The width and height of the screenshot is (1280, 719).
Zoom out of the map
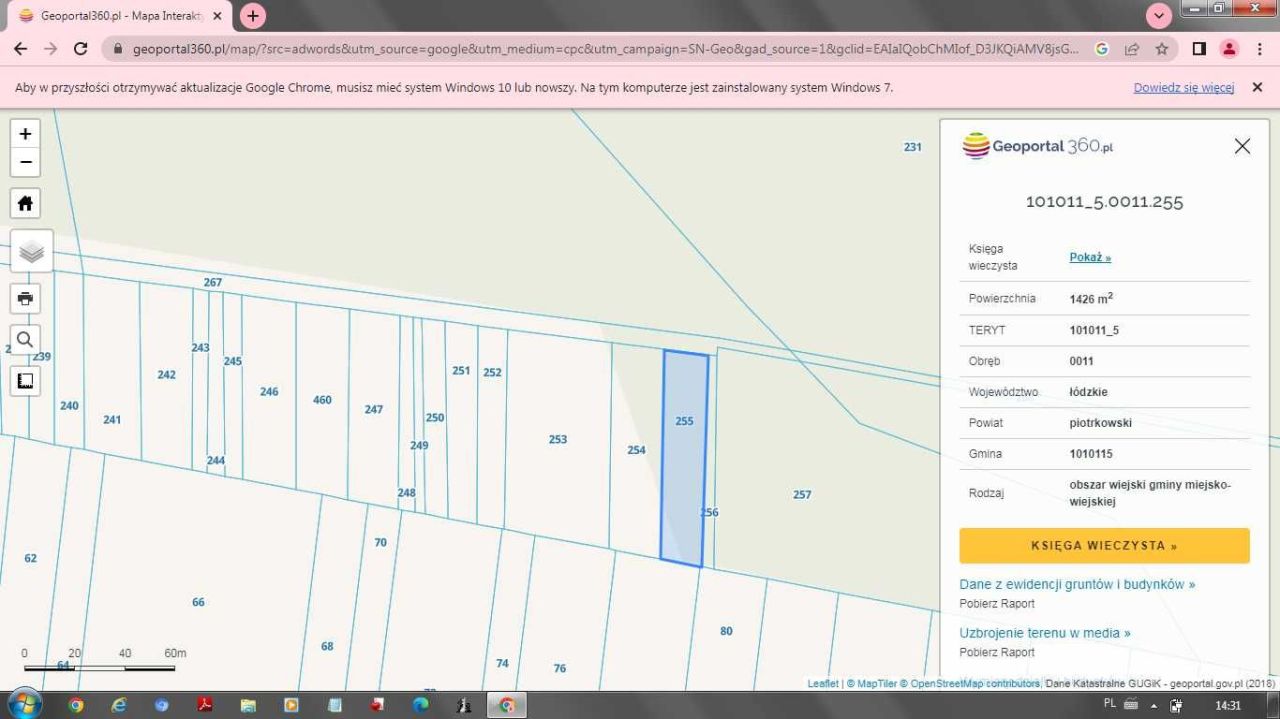point(25,162)
